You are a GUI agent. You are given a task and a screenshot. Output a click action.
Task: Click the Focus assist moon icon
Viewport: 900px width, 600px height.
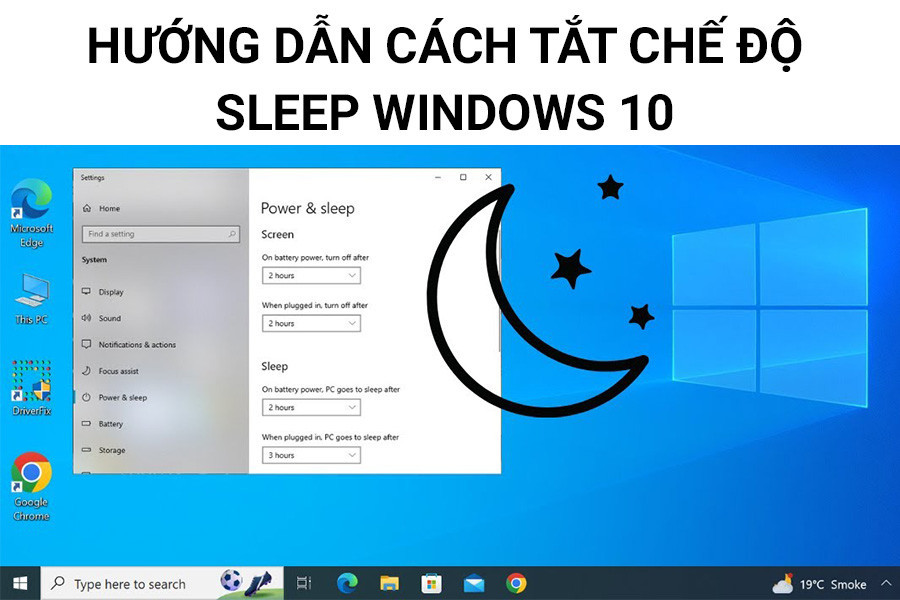[86, 370]
